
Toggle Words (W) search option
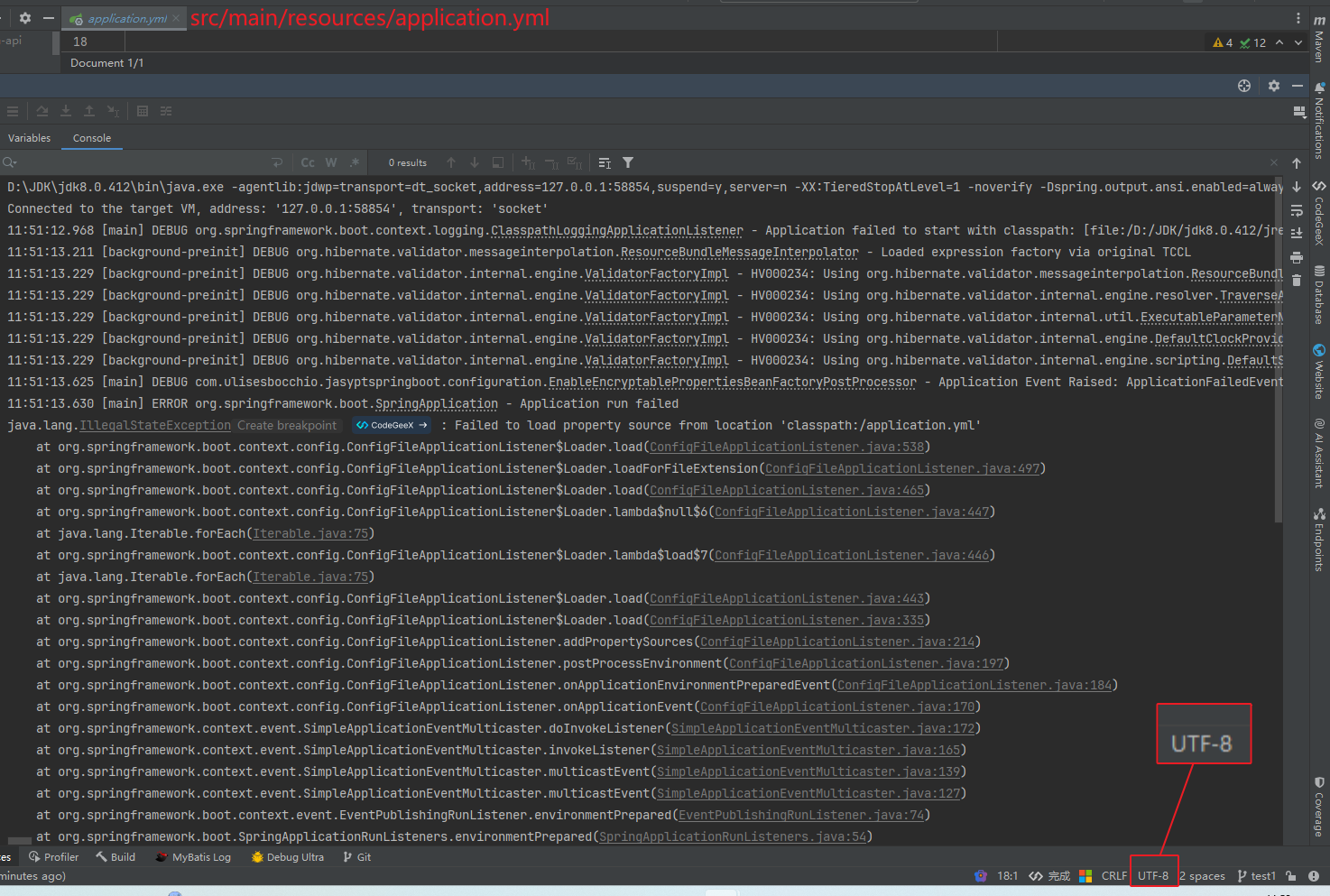(331, 162)
